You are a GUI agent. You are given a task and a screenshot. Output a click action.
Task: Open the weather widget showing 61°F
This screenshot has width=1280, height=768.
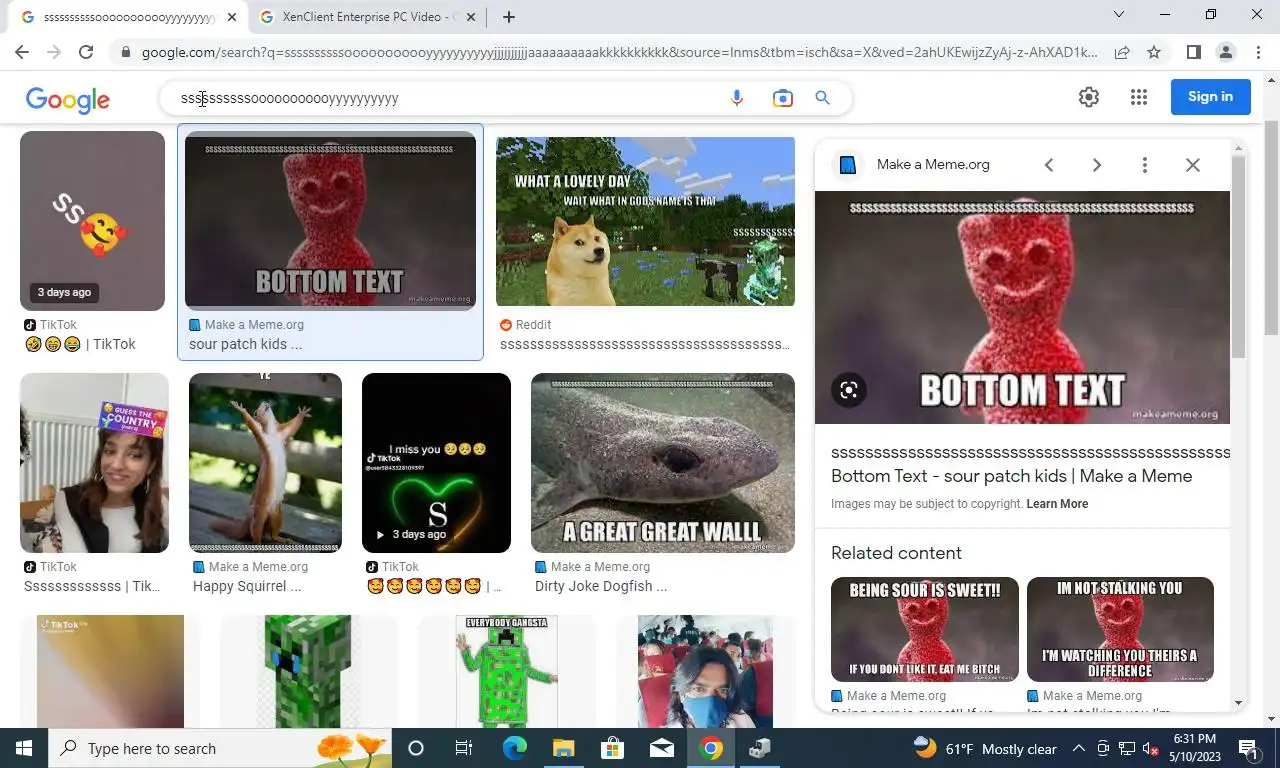(986, 748)
